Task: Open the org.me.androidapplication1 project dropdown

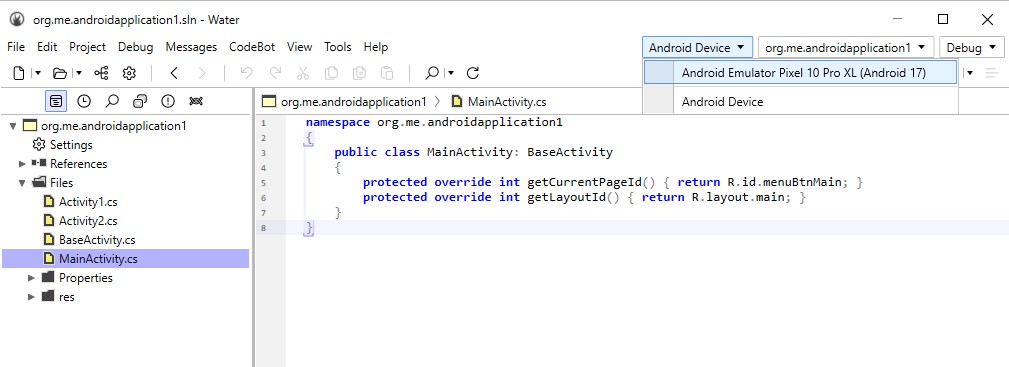Action: (846, 48)
